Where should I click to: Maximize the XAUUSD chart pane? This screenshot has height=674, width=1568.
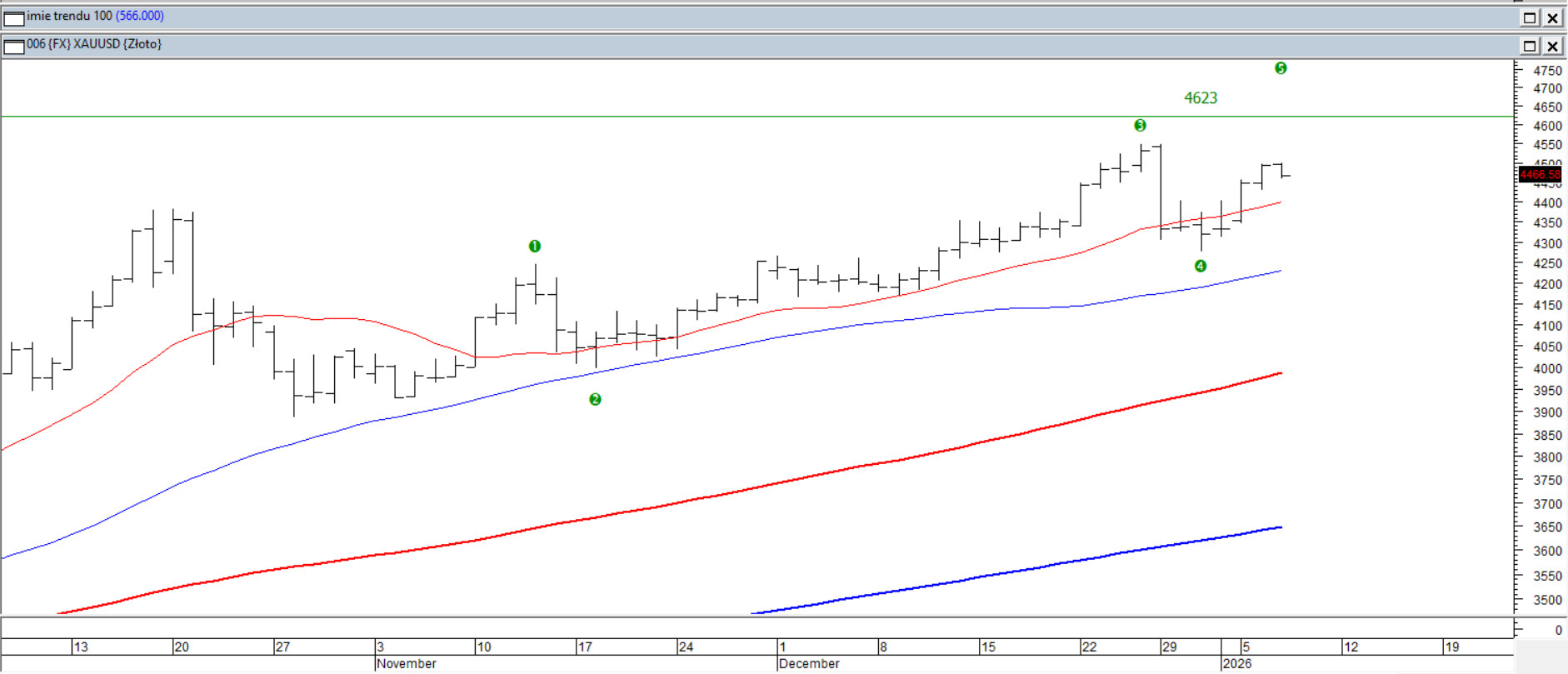pyautogui.click(x=1530, y=46)
